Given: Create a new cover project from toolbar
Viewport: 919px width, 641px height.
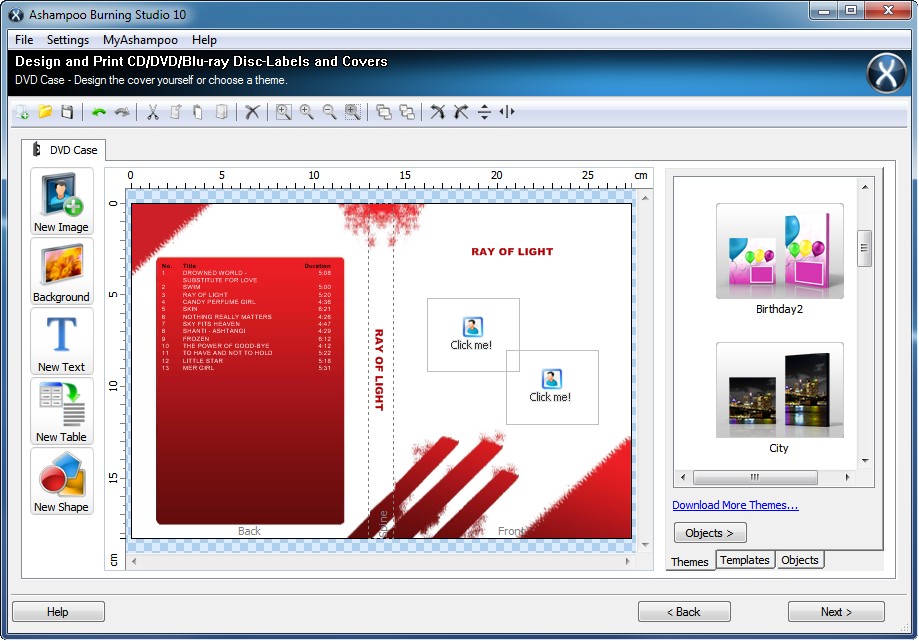Looking at the screenshot, I should pyautogui.click(x=22, y=112).
